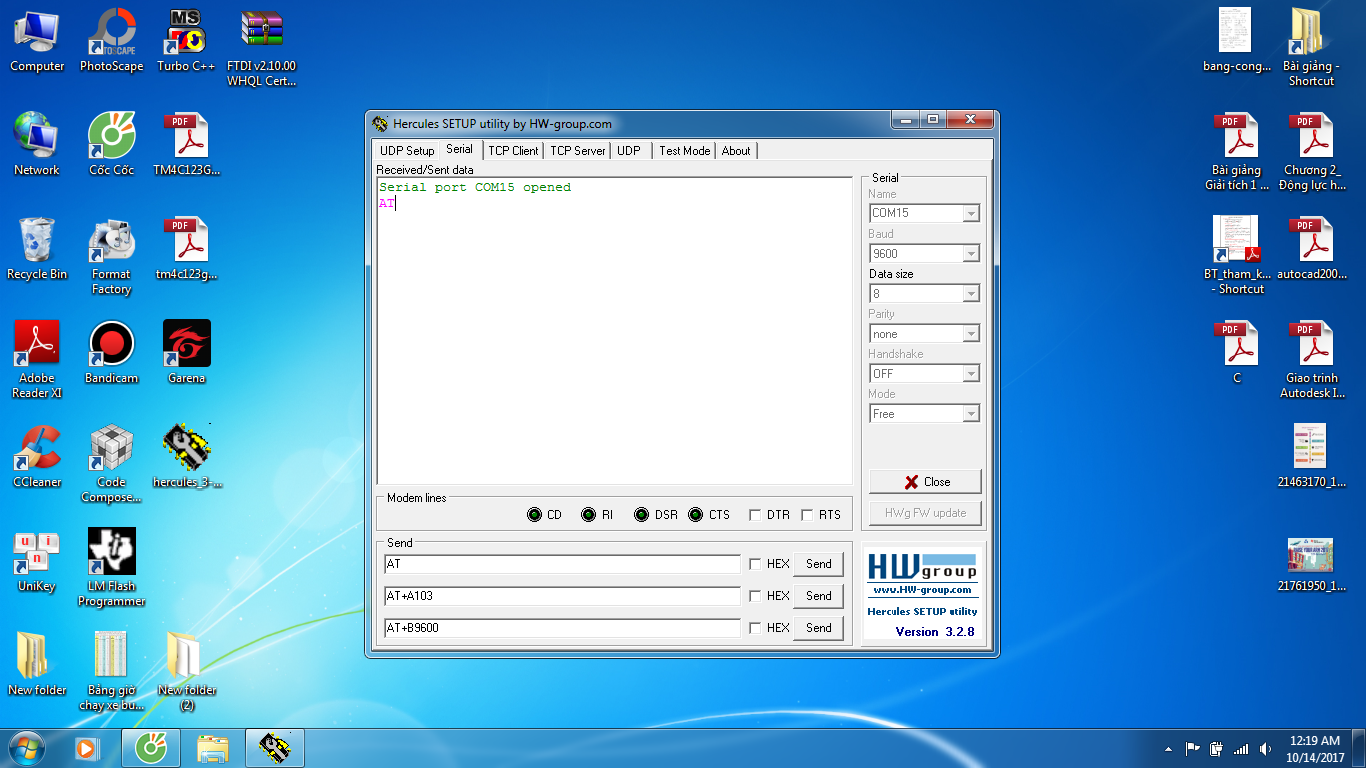Open the COM15 port Name dropdown
This screenshot has height=768, width=1366.
pos(970,213)
